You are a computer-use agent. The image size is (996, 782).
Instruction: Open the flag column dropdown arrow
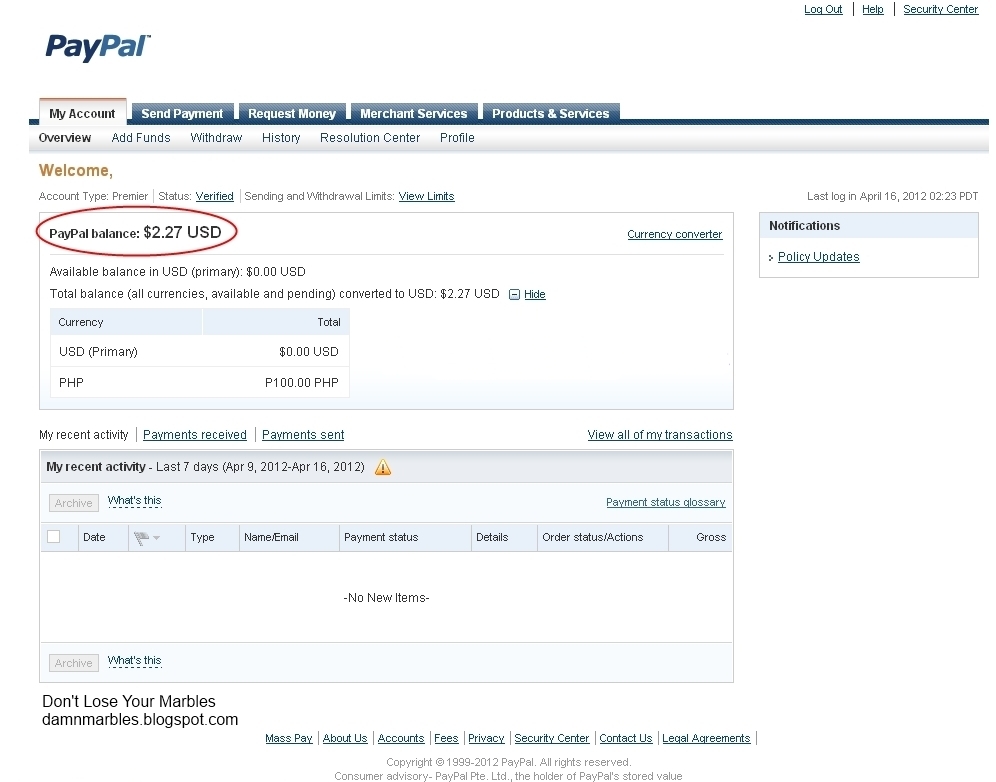click(156, 538)
